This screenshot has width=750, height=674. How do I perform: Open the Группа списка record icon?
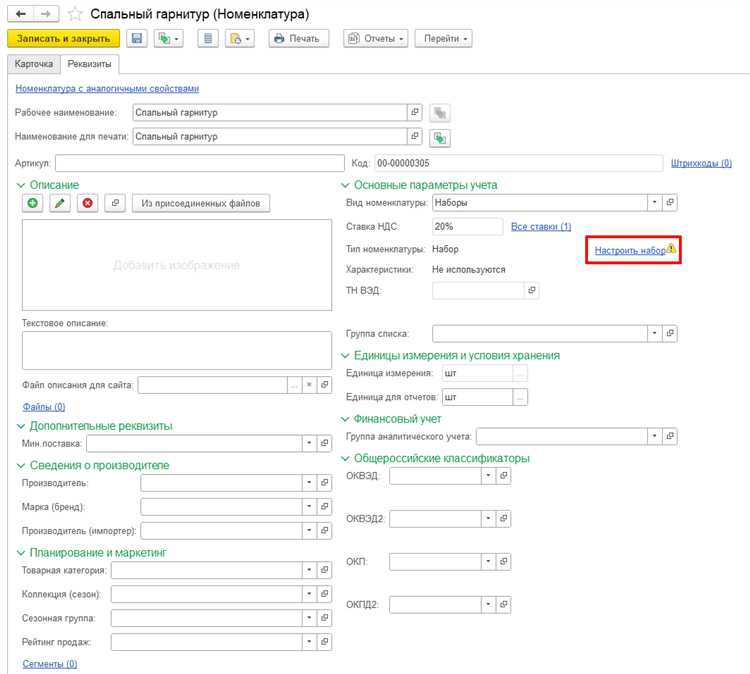pyautogui.click(x=670, y=333)
